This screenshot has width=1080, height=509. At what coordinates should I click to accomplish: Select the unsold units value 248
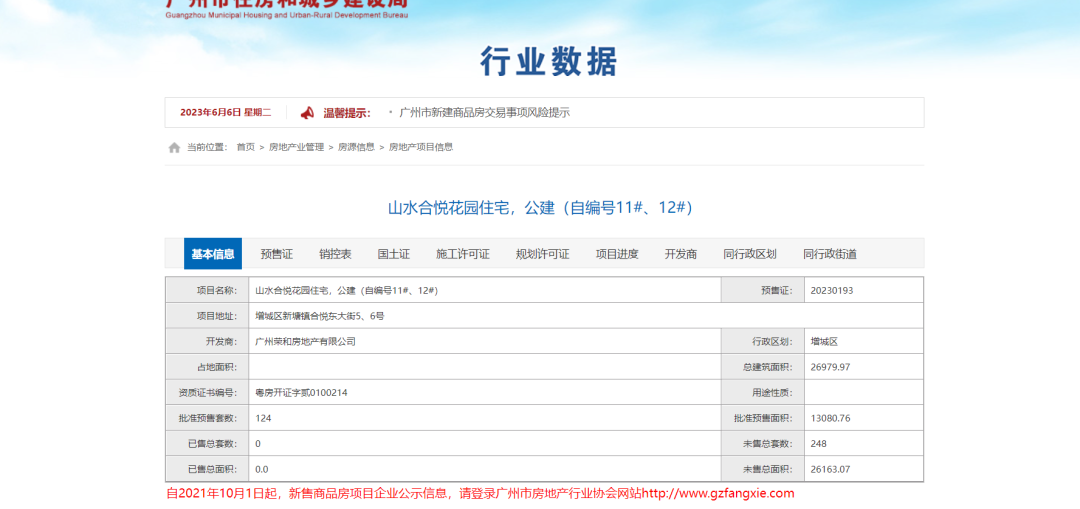pos(818,444)
